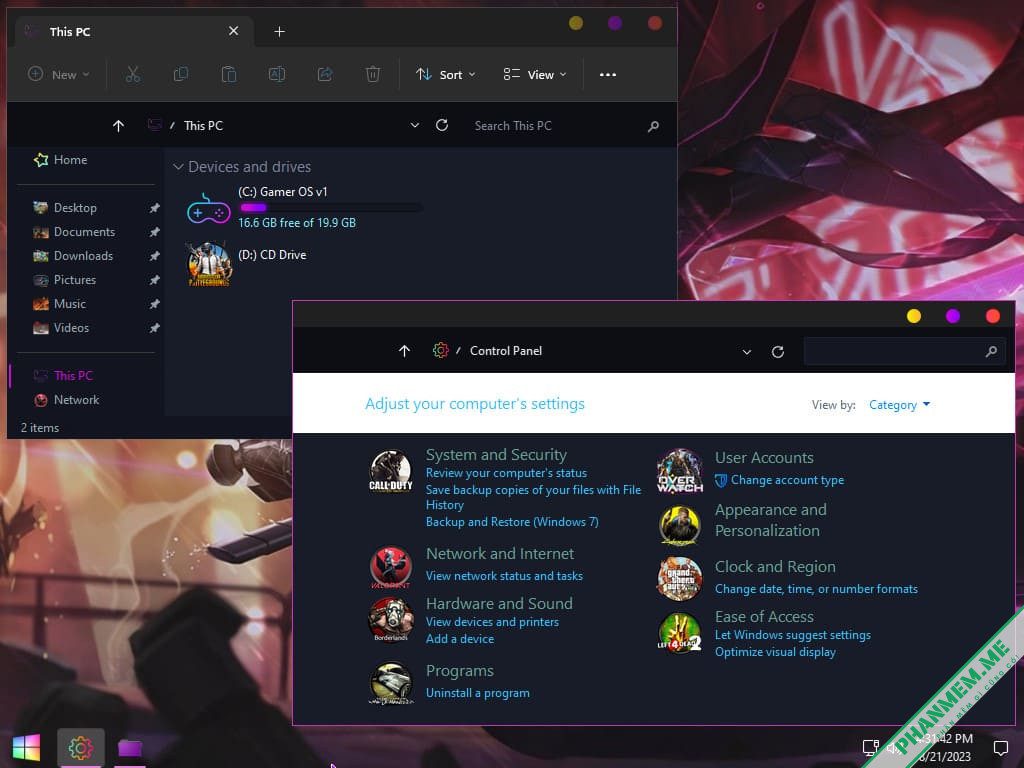Click the up arrow in Control Panel window
The image size is (1024, 768).
click(x=404, y=351)
